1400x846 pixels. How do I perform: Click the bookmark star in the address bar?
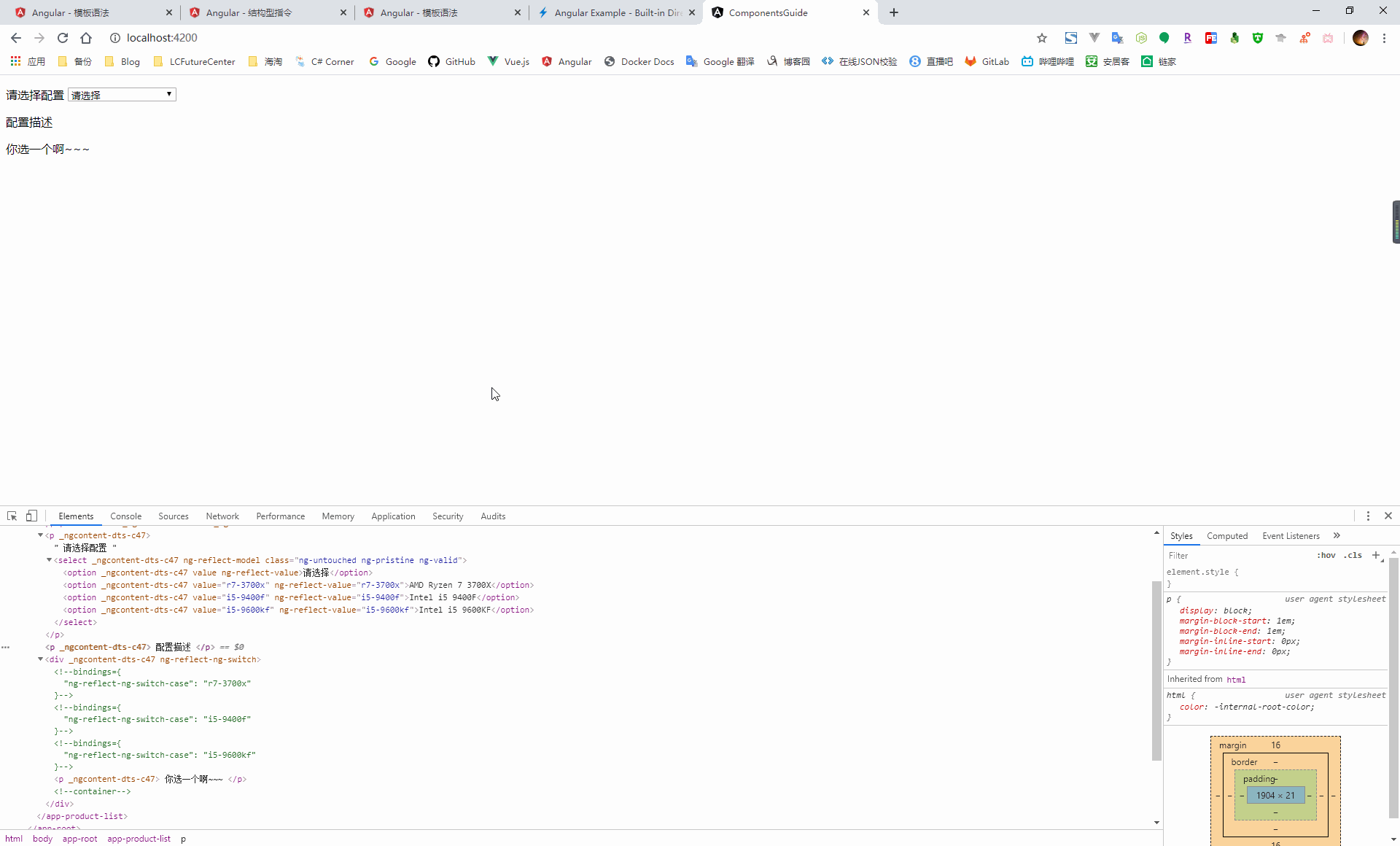pyautogui.click(x=1041, y=38)
